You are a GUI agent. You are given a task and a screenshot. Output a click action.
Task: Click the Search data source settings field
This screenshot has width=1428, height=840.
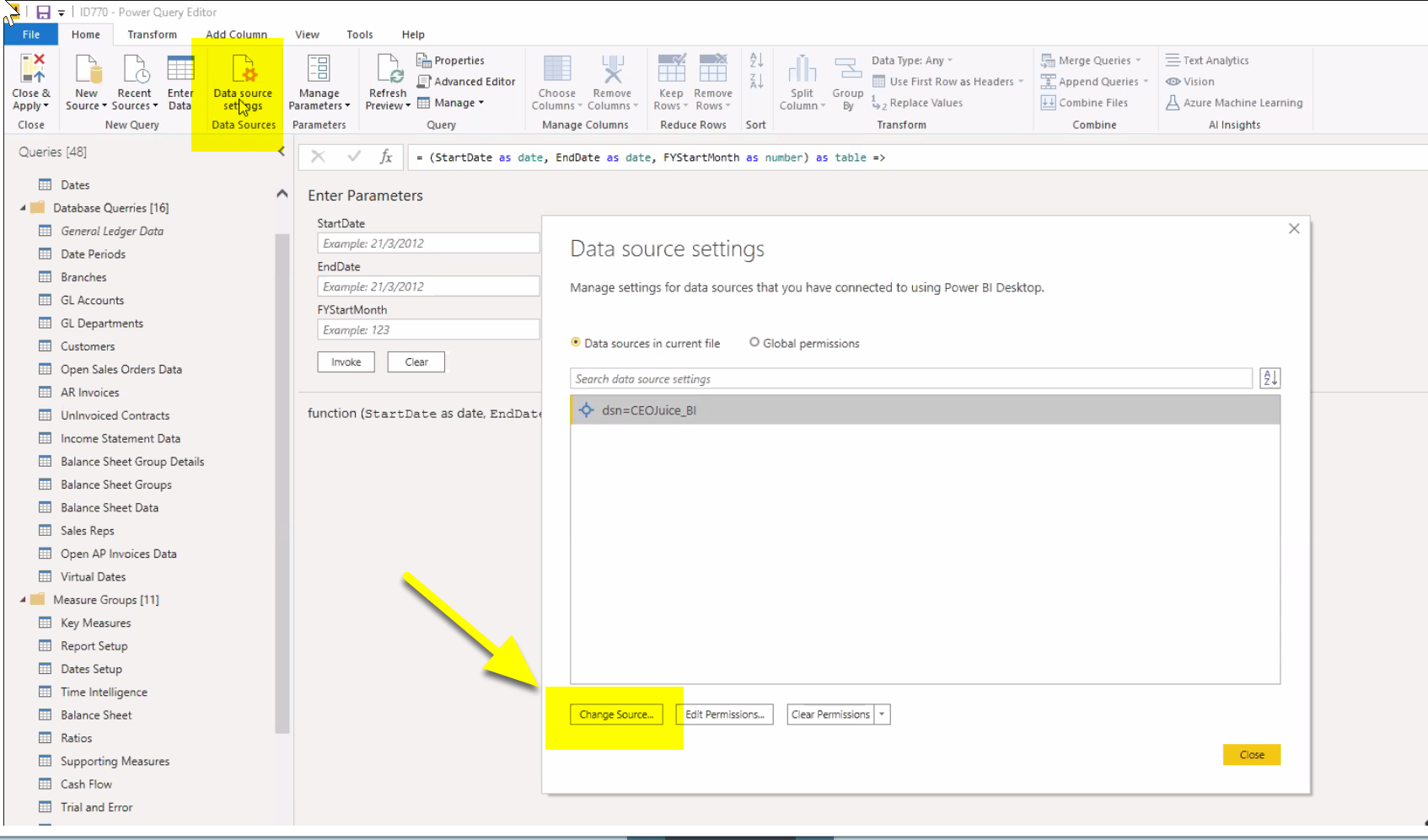tap(911, 379)
